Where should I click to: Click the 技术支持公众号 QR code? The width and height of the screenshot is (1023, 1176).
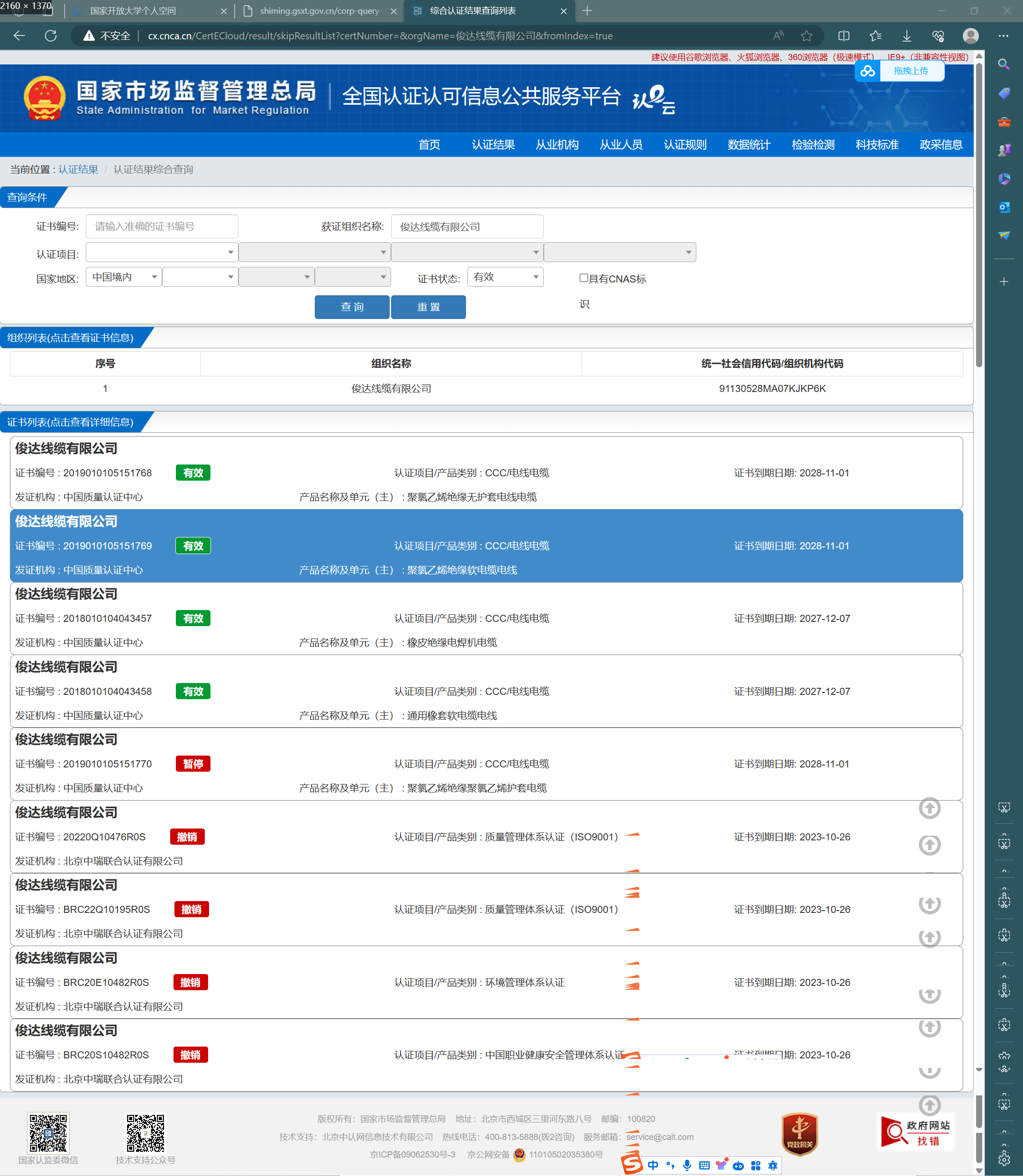click(146, 1133)
